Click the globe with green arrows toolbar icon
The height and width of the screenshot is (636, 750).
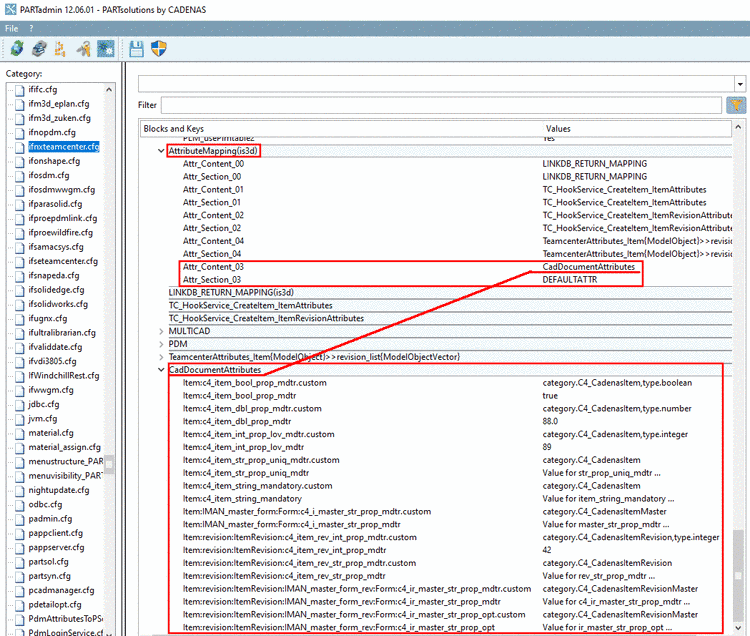tap(17, 48)
